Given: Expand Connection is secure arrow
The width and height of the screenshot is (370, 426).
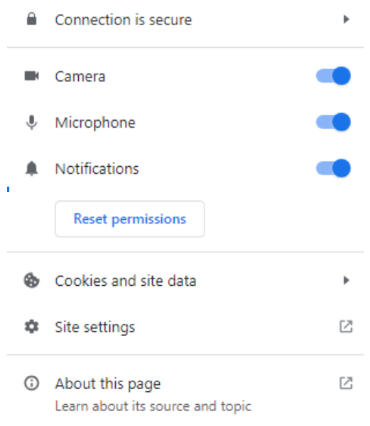Looking at the screenshot, I should pyautogui.click(x=346, y=19).
